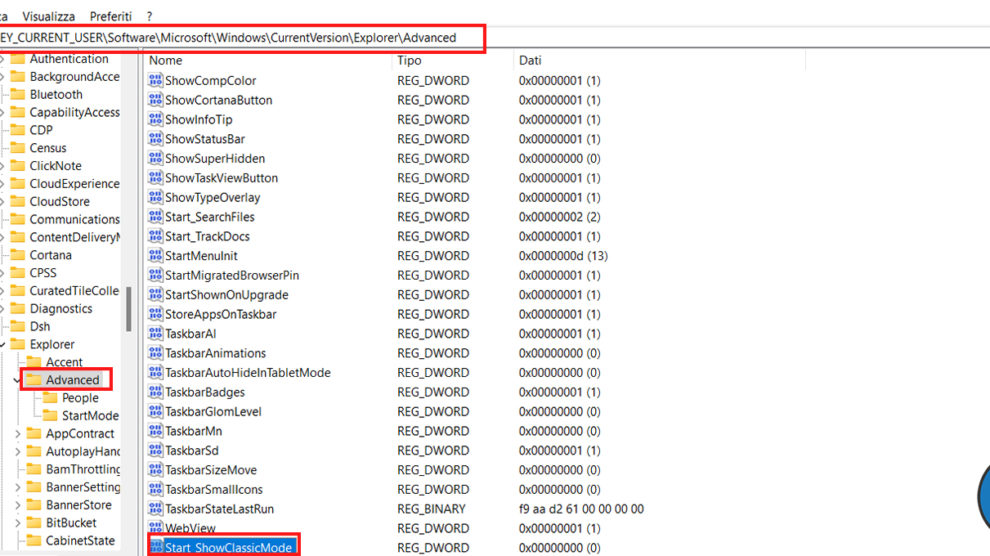Click the TaskbarBadges value icon
The image size is (990, 556).
point(155,392)
